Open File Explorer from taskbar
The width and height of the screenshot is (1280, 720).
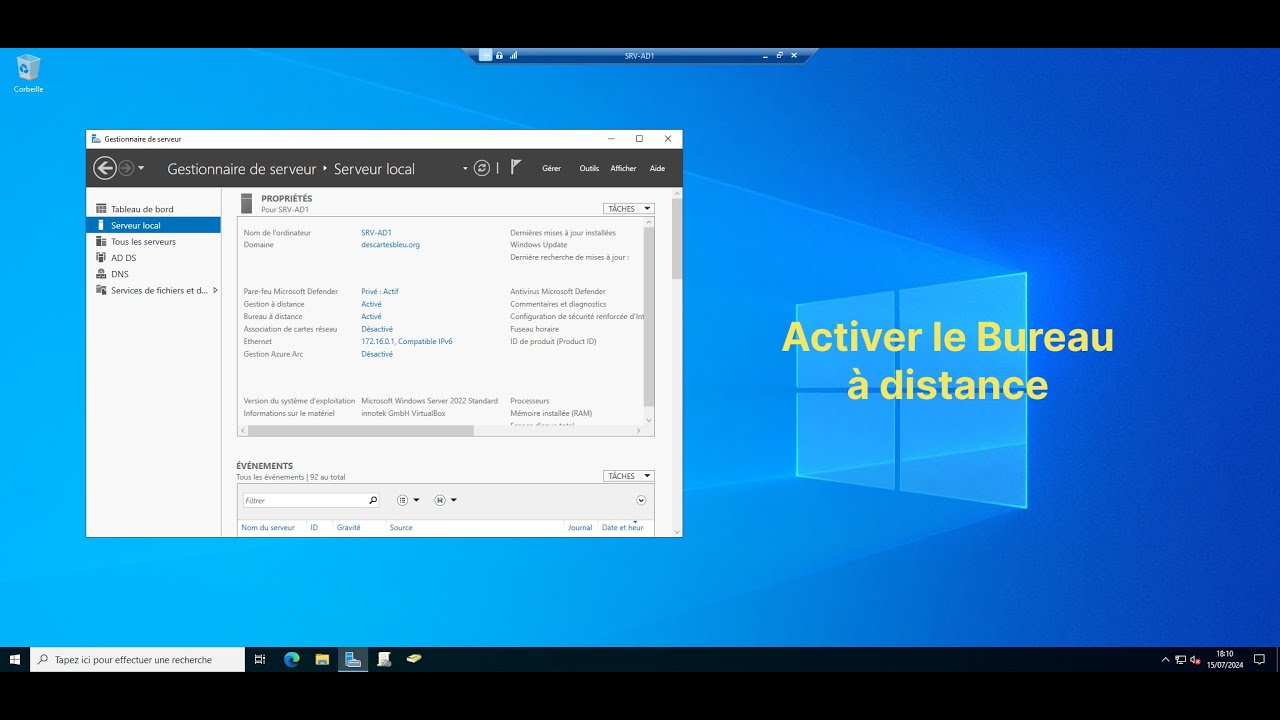(322, 659)
